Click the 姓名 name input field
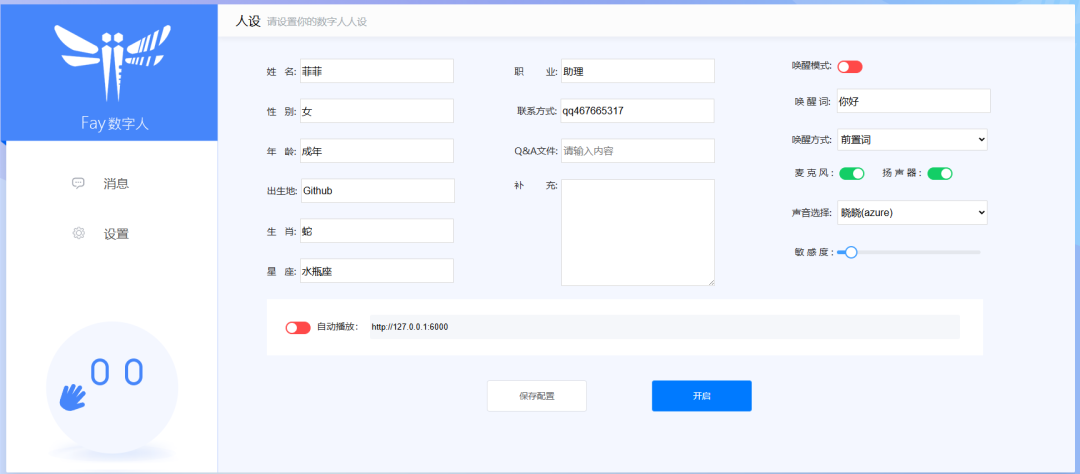 click(x=375, y=71)
